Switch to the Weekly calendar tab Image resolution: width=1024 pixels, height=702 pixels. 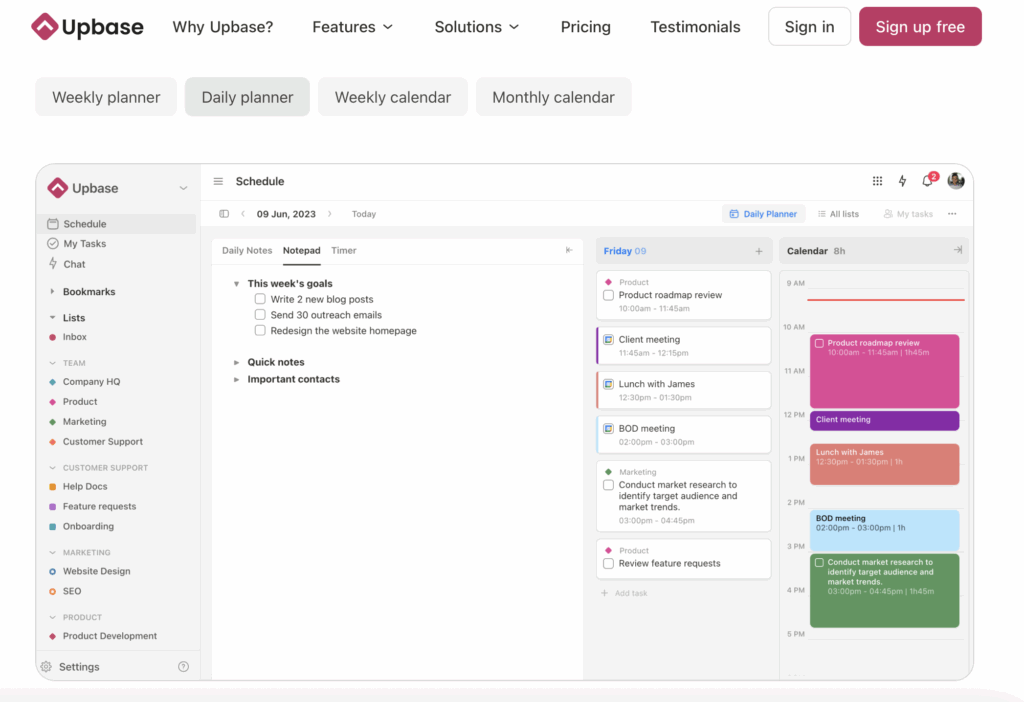[x=392, y=97]
